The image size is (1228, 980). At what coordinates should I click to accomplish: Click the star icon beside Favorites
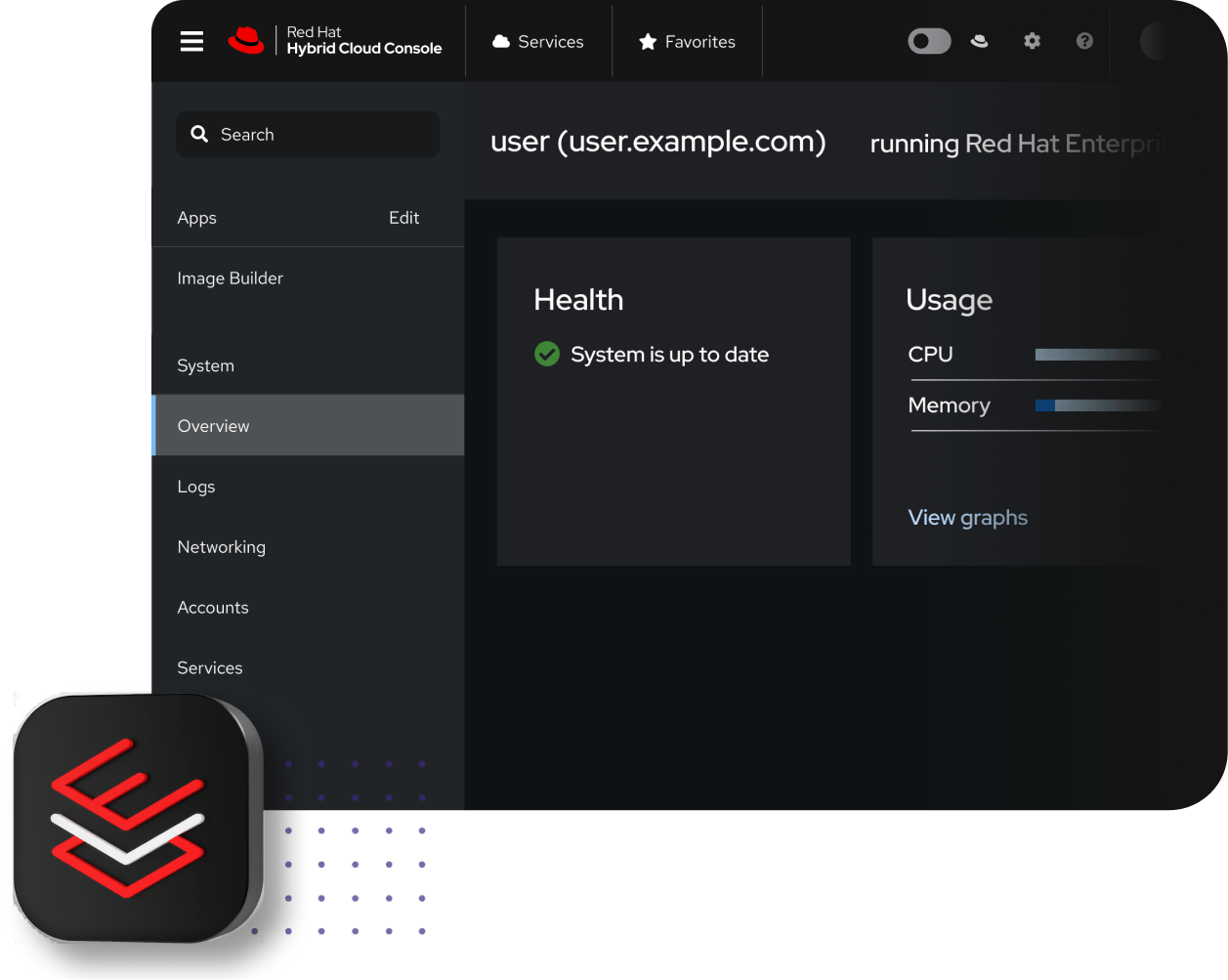[647, 41]
